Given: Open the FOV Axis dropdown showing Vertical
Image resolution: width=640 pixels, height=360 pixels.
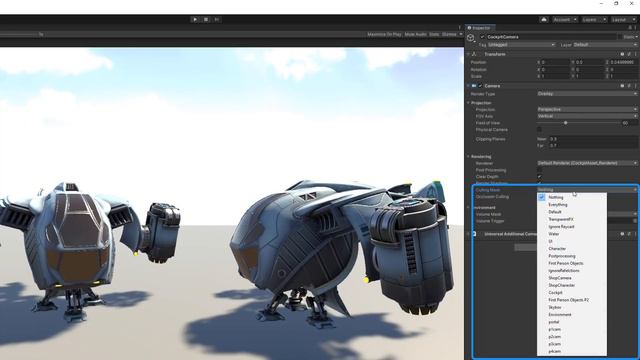Looking at the screenshot, I should 587,116.
